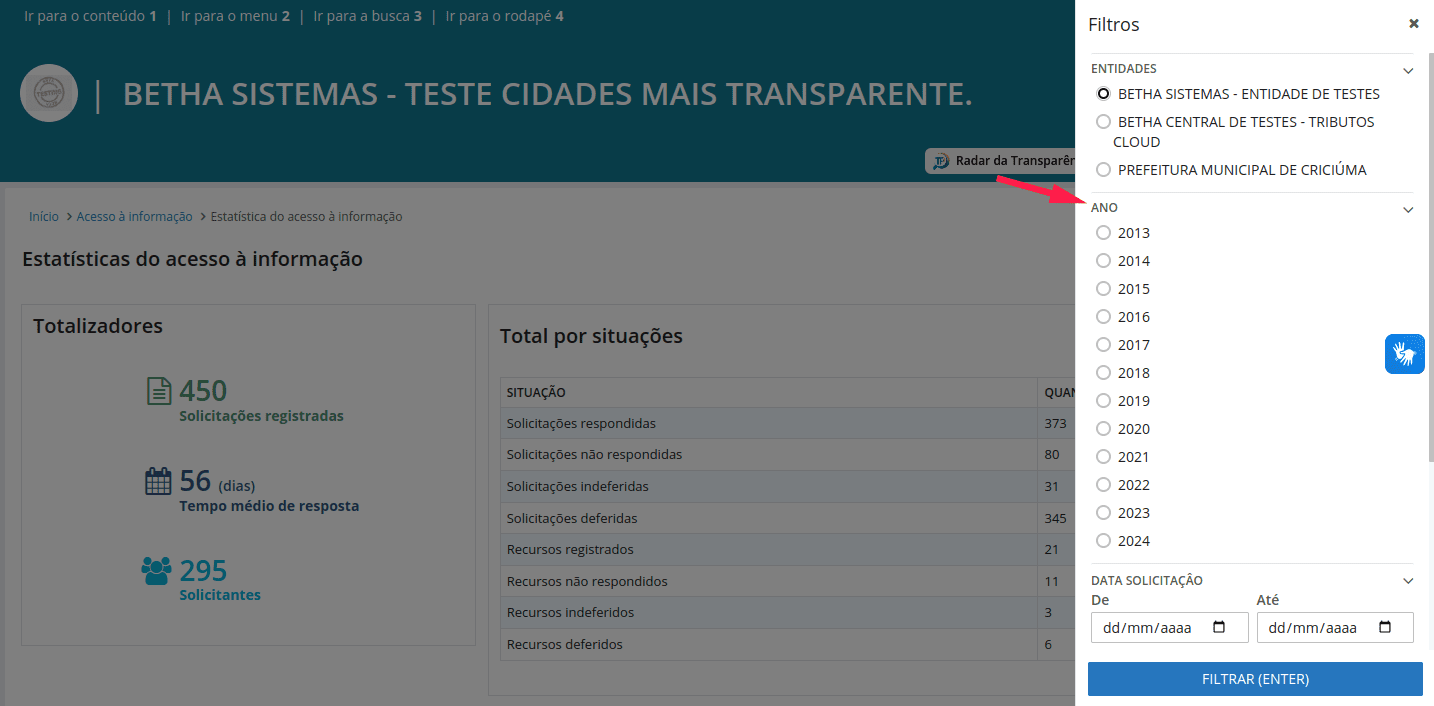This screenshot has width=1434, height=706.
Task: Select Betha Central de Testes entity
Action: [x=1104, y=122]
